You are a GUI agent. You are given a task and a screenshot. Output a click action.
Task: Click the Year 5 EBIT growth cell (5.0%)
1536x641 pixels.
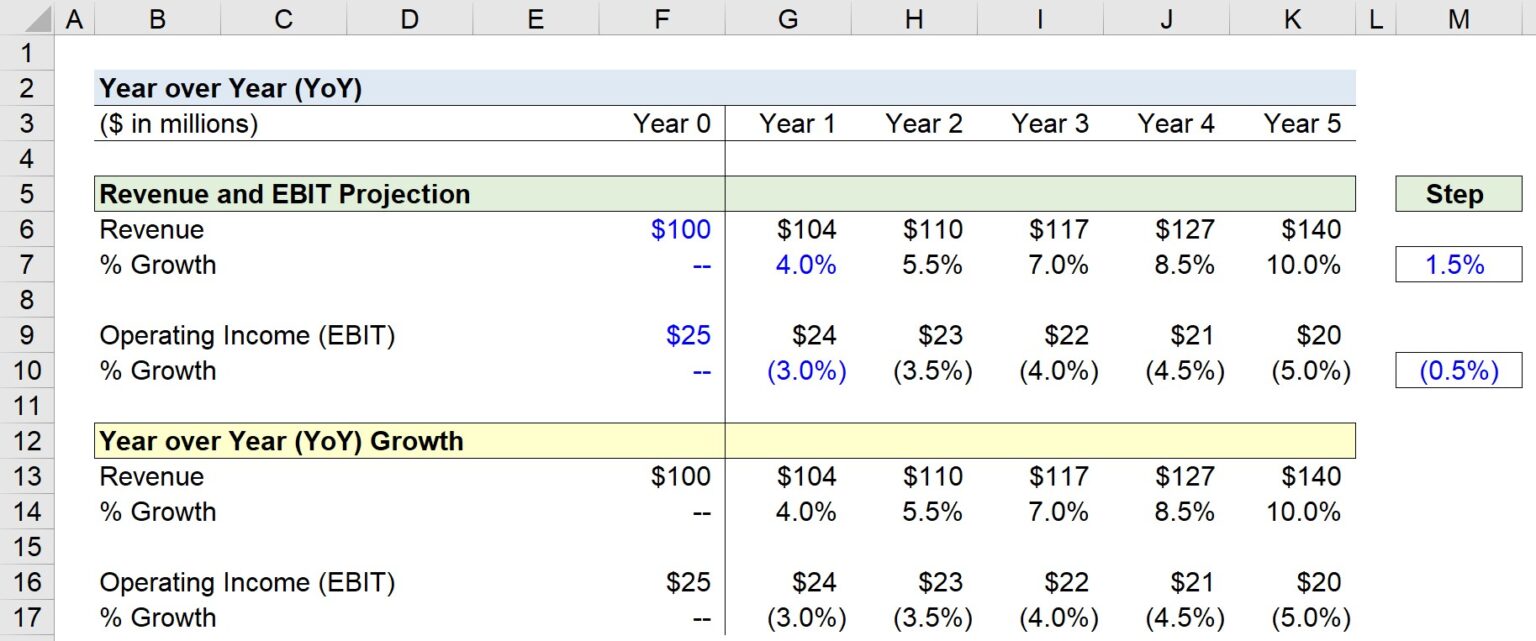click(1310, 370)
